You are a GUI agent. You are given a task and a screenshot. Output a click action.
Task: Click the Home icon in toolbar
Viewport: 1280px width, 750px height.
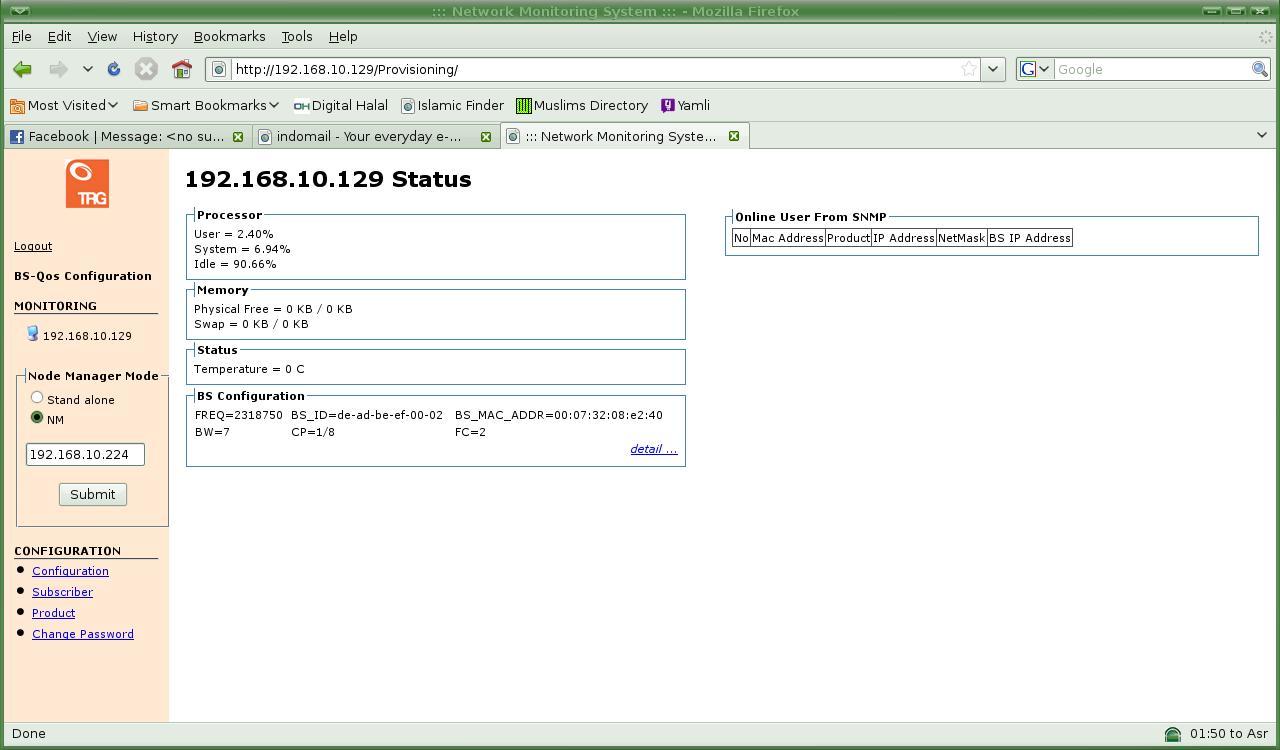point(181,69)
